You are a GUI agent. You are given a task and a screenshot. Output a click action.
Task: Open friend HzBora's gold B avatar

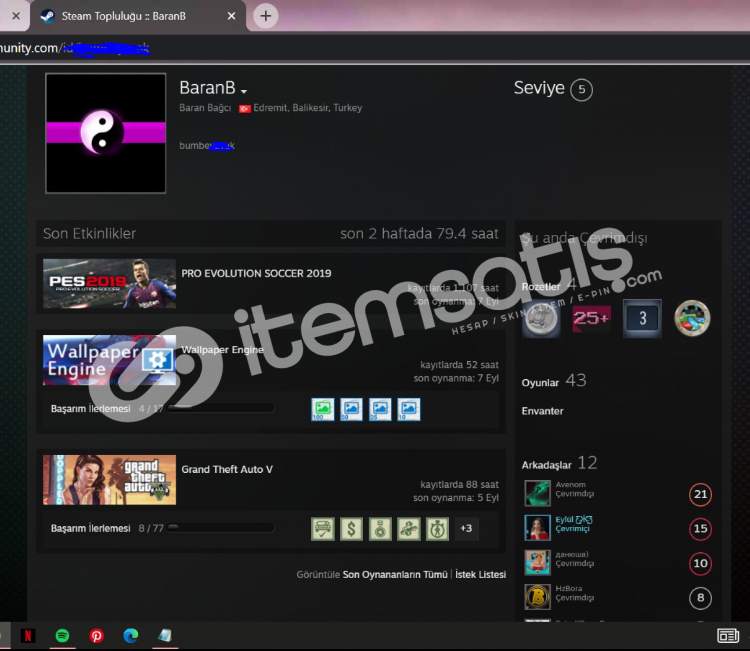pyautogui.click(x=538, y=597)
